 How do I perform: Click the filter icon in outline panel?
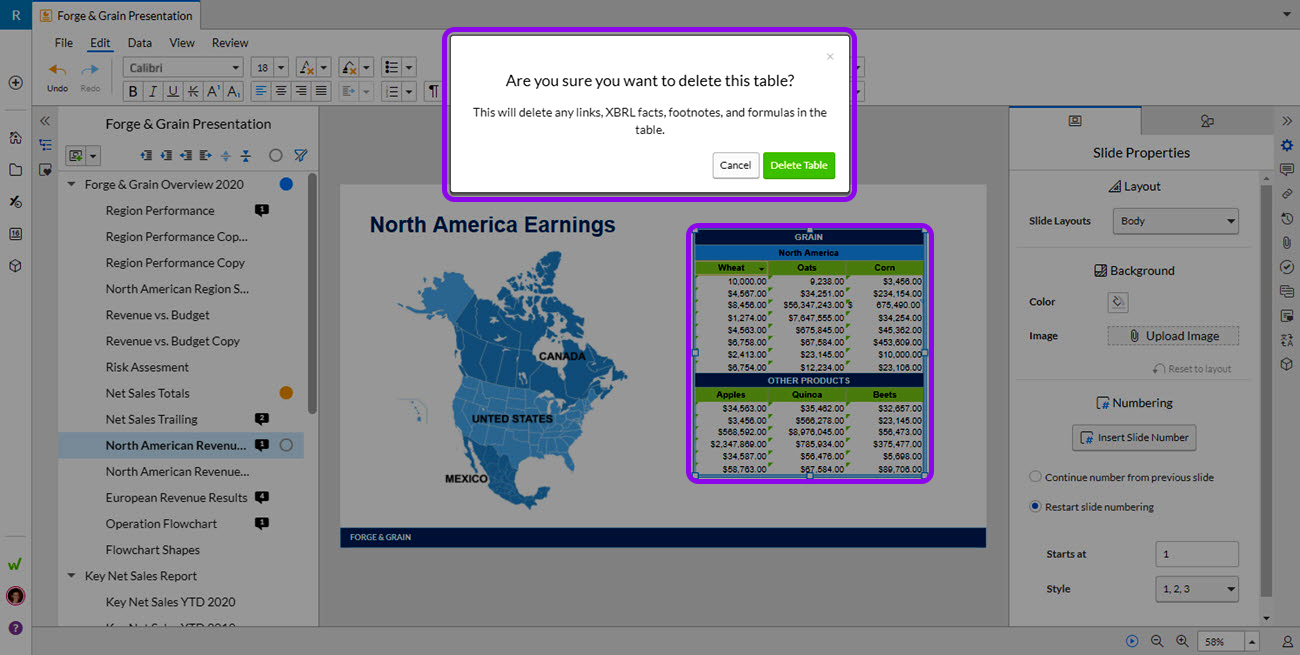click(x=301, y=156)
